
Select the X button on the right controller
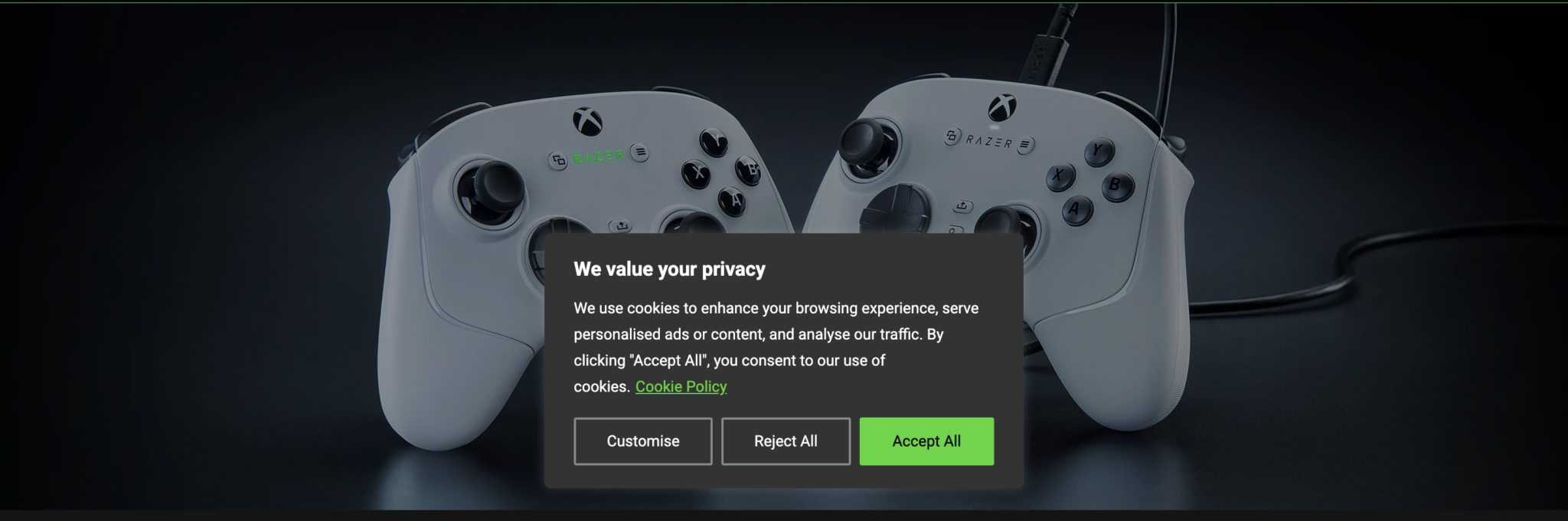click(1060, 176)
